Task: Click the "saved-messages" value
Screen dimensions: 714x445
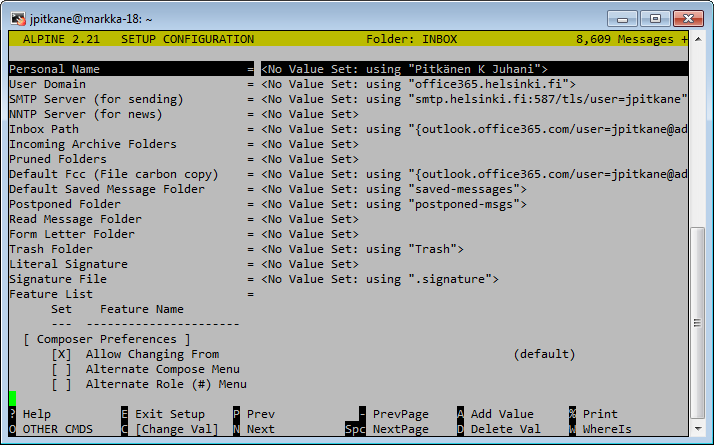Action: click(464, 189)
